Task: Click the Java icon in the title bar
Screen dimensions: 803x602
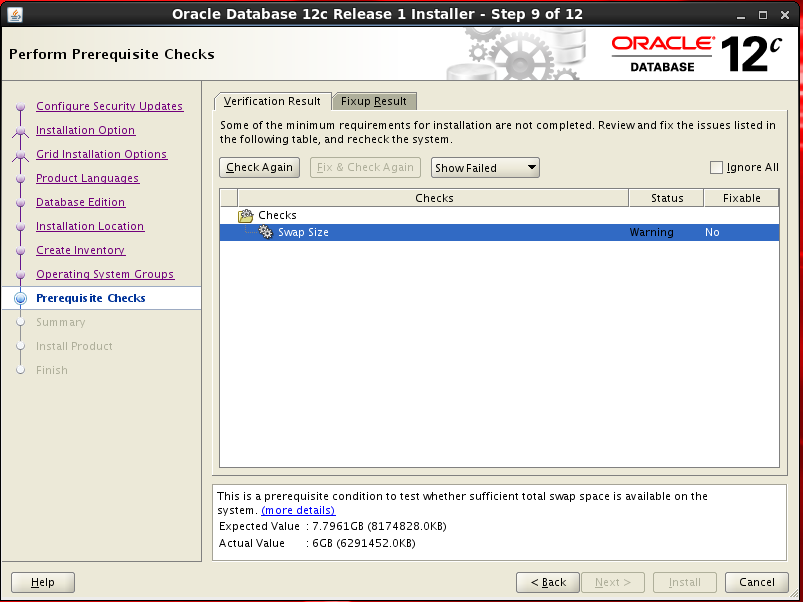Action: pyautogui.click(x=15, y=14)
